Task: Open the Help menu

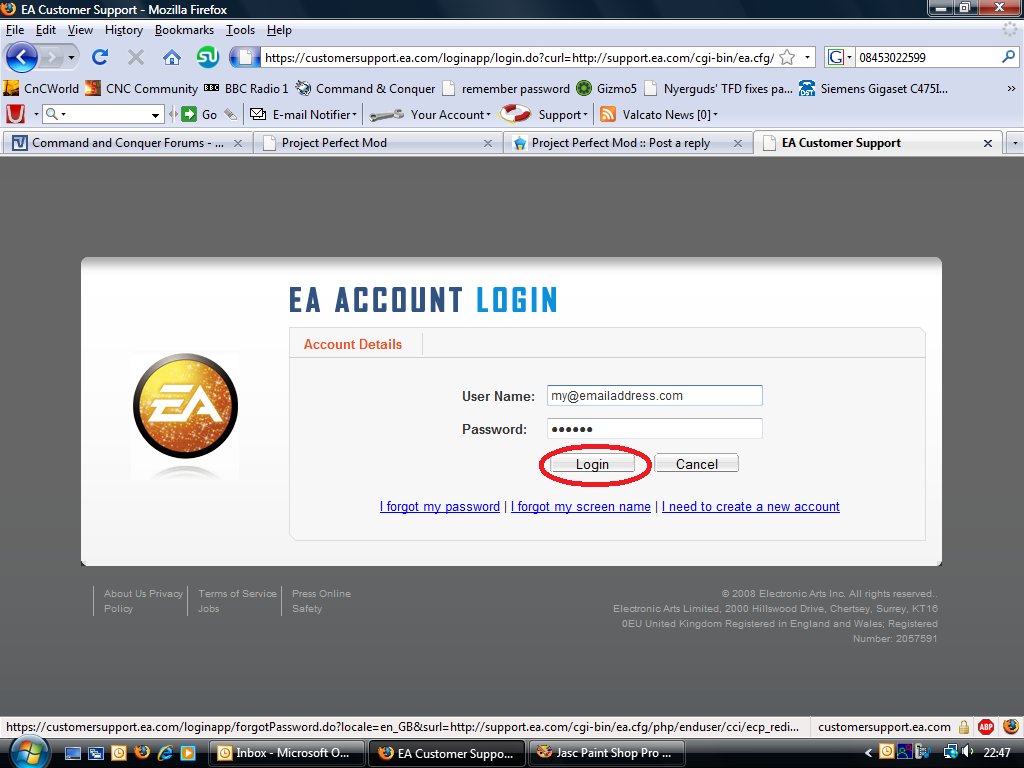Action: (x=279, y=30)
